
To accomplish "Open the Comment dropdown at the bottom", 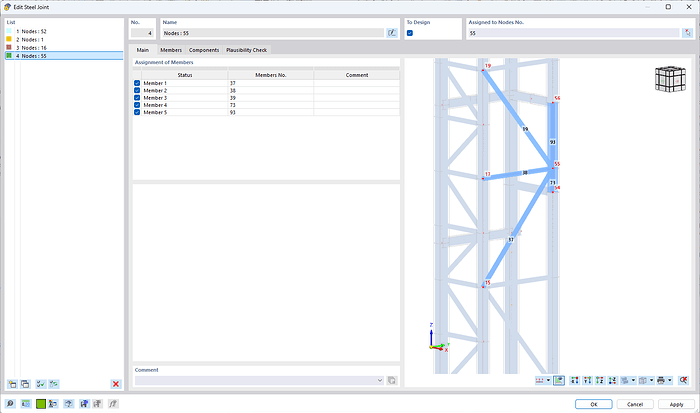I will tap(381, 380).
